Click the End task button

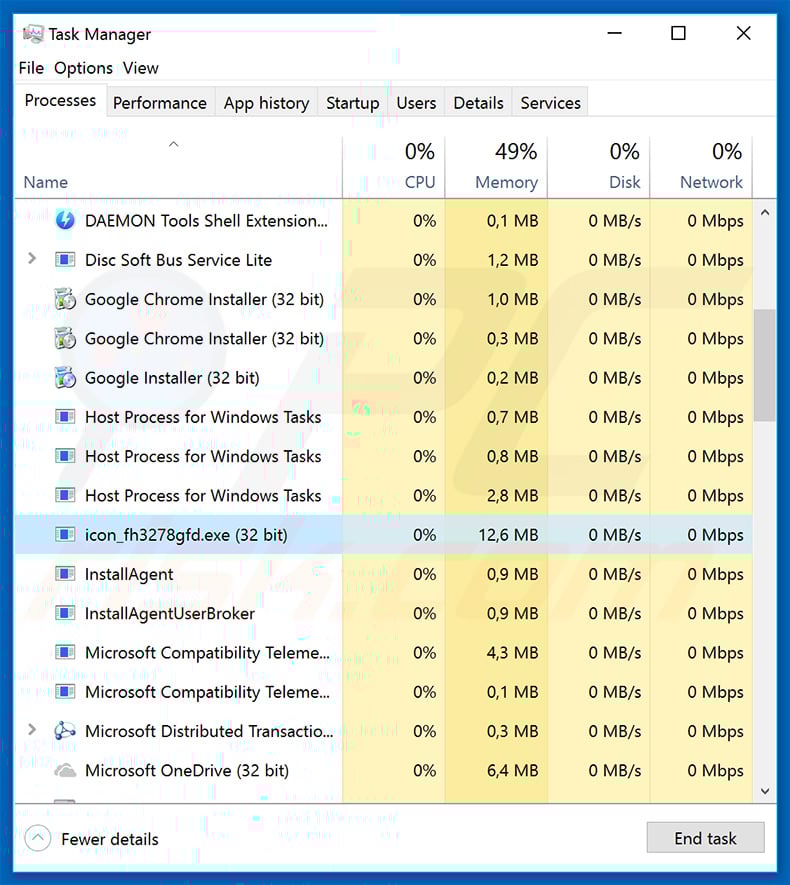click(705, 838)
